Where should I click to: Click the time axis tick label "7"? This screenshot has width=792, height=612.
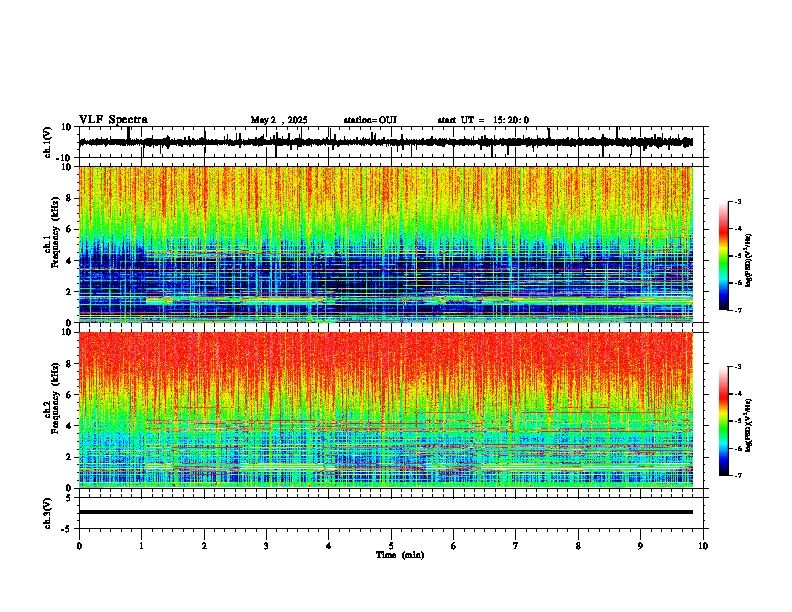[x=516, y=546]
